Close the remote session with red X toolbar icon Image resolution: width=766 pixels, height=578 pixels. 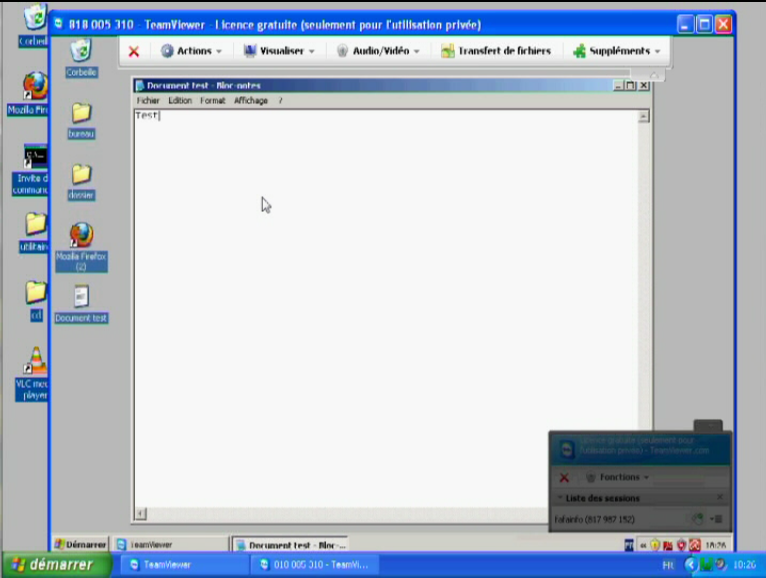tap(133, 51)
